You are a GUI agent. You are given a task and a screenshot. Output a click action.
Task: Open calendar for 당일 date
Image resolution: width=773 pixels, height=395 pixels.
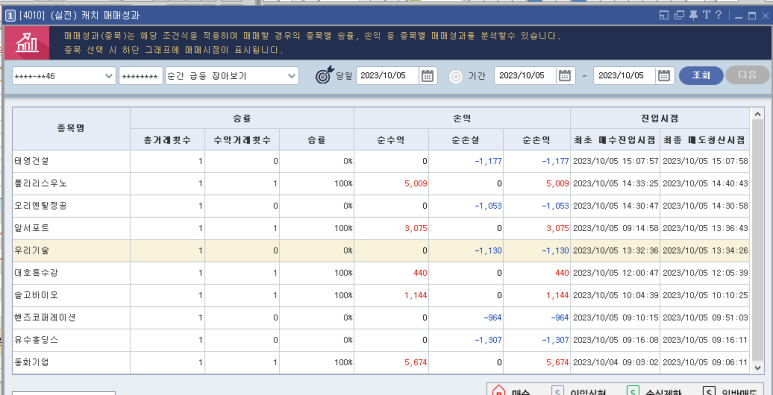427,75
